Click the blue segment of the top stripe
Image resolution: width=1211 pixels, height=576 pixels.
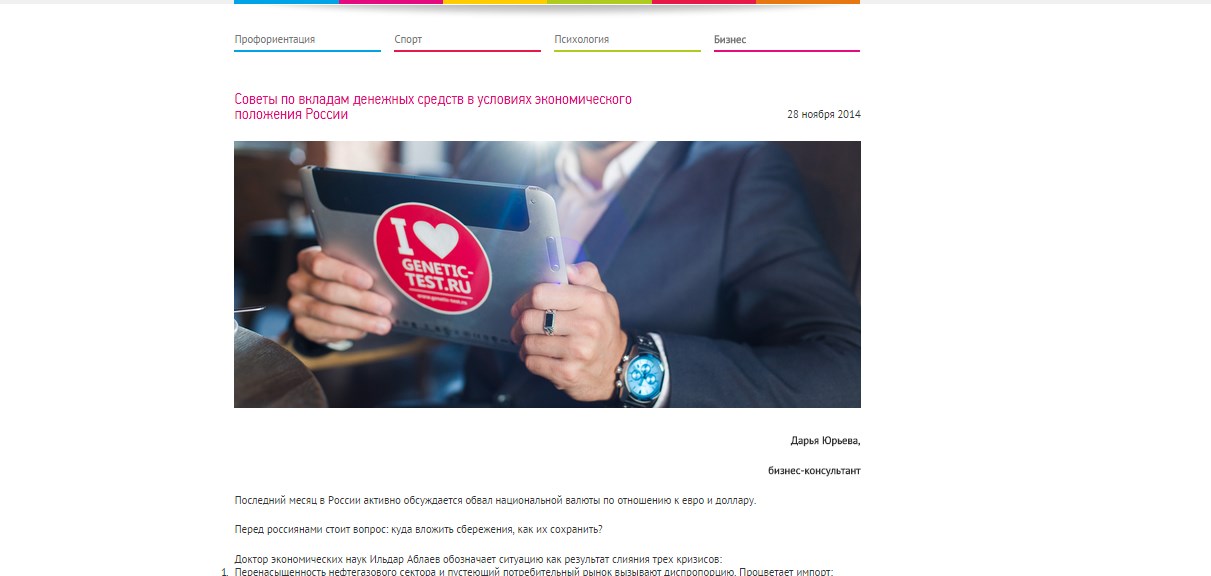287,2
